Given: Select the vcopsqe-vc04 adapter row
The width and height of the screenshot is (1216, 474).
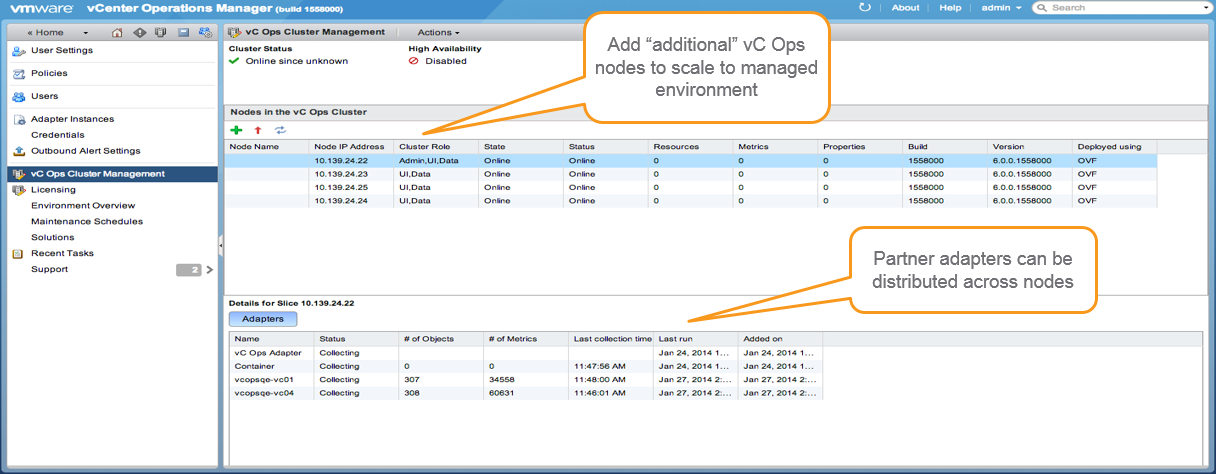Looking at the screenshot, I should pyautogui.click(x=525, y=393).
